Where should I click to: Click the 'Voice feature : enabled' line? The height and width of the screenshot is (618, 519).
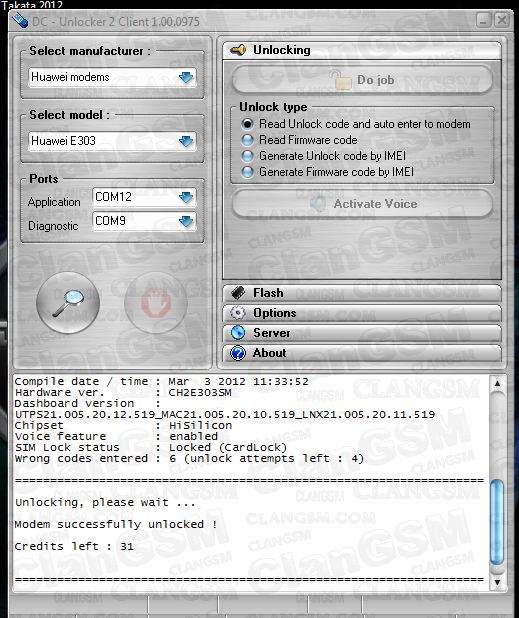(116, 437)
